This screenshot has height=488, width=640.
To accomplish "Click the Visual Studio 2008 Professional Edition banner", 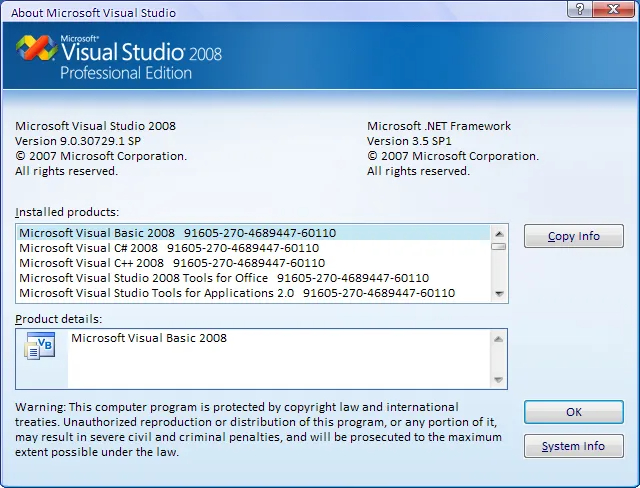I will (320, 55).
